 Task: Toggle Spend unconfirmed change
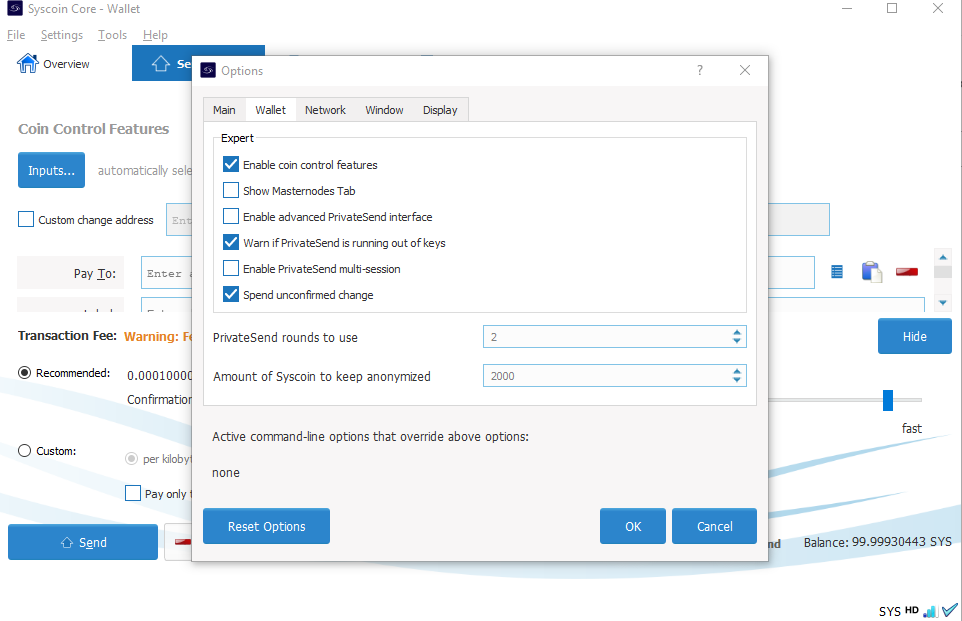pyautogui.click(x=231, y=295)
